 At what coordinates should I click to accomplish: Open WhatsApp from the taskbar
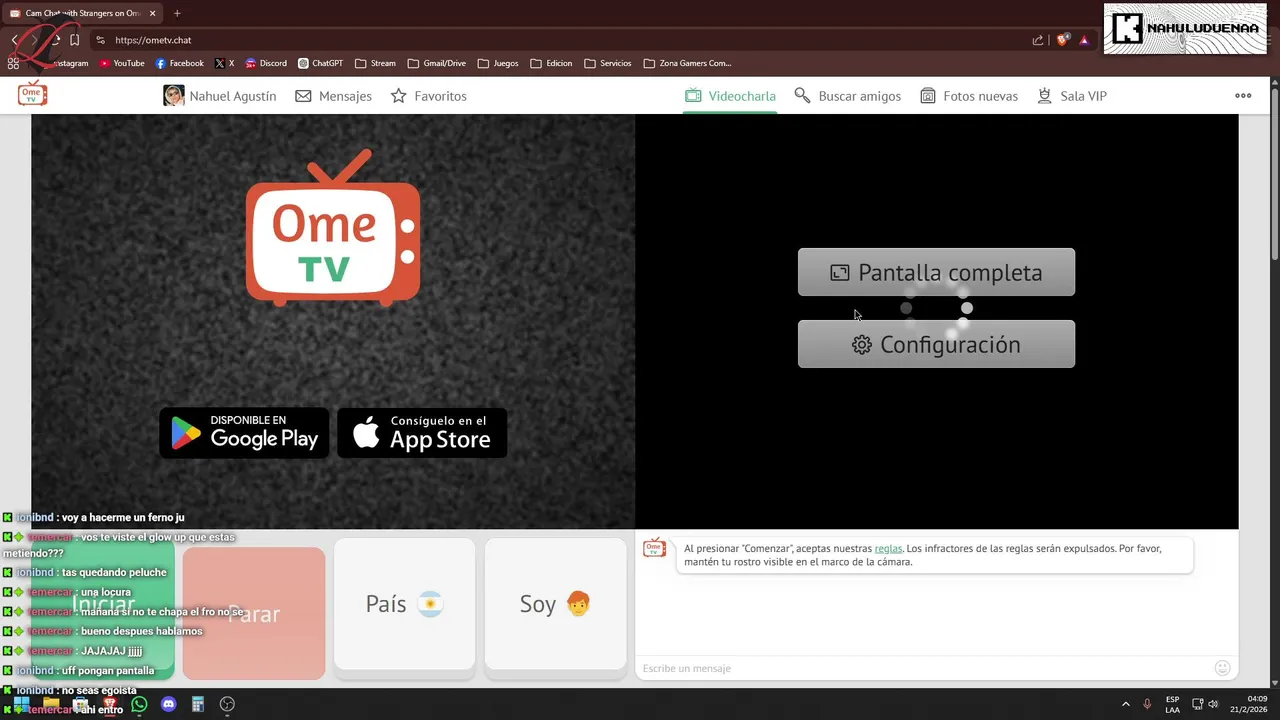tap(139, 704)
